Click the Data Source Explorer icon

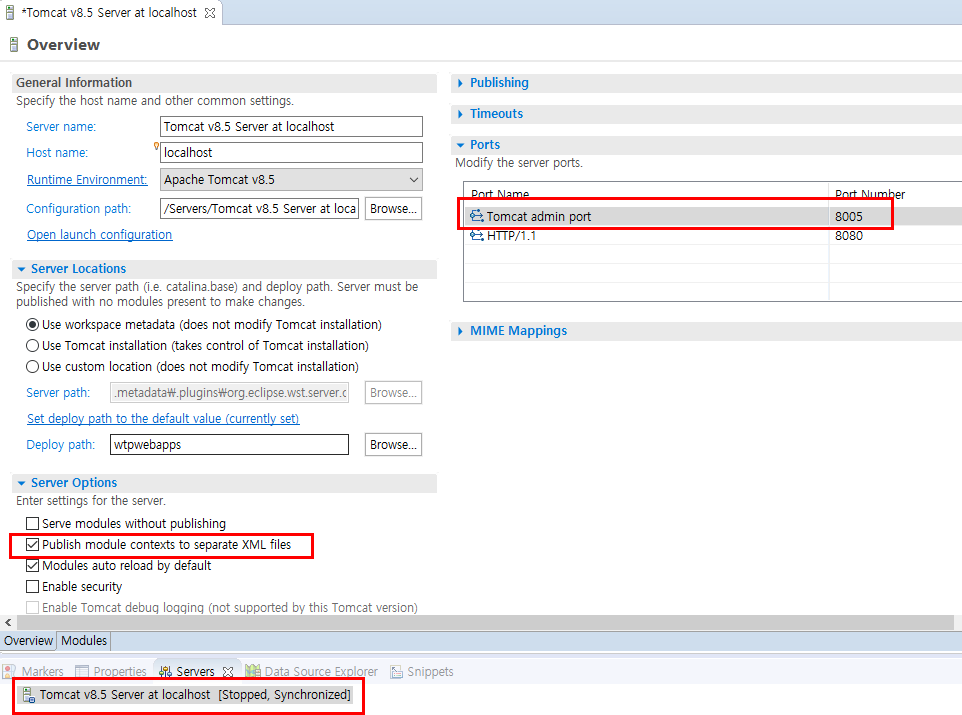pyautogui.click(x=253, y=671)
